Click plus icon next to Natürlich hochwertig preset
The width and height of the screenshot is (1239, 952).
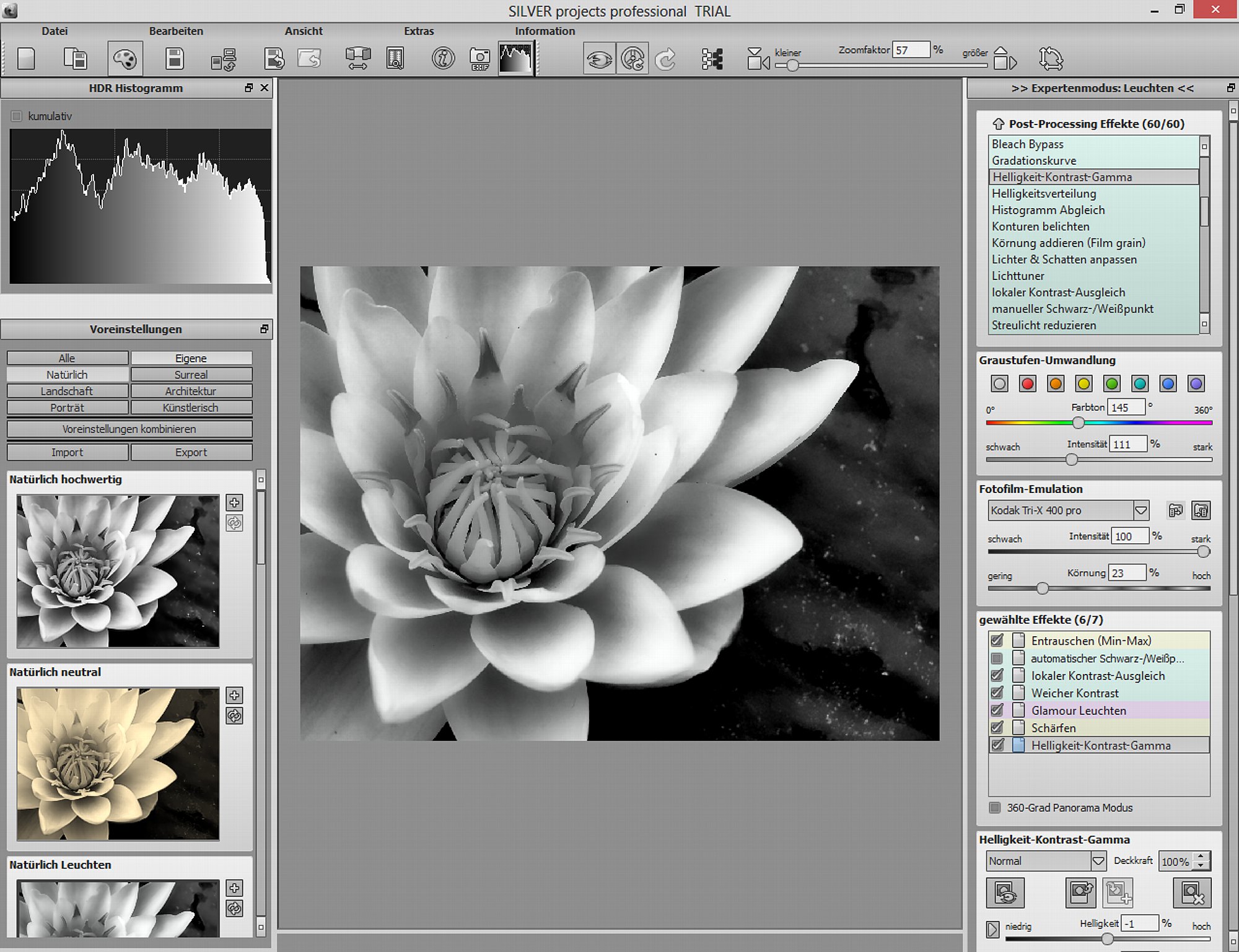234,502
